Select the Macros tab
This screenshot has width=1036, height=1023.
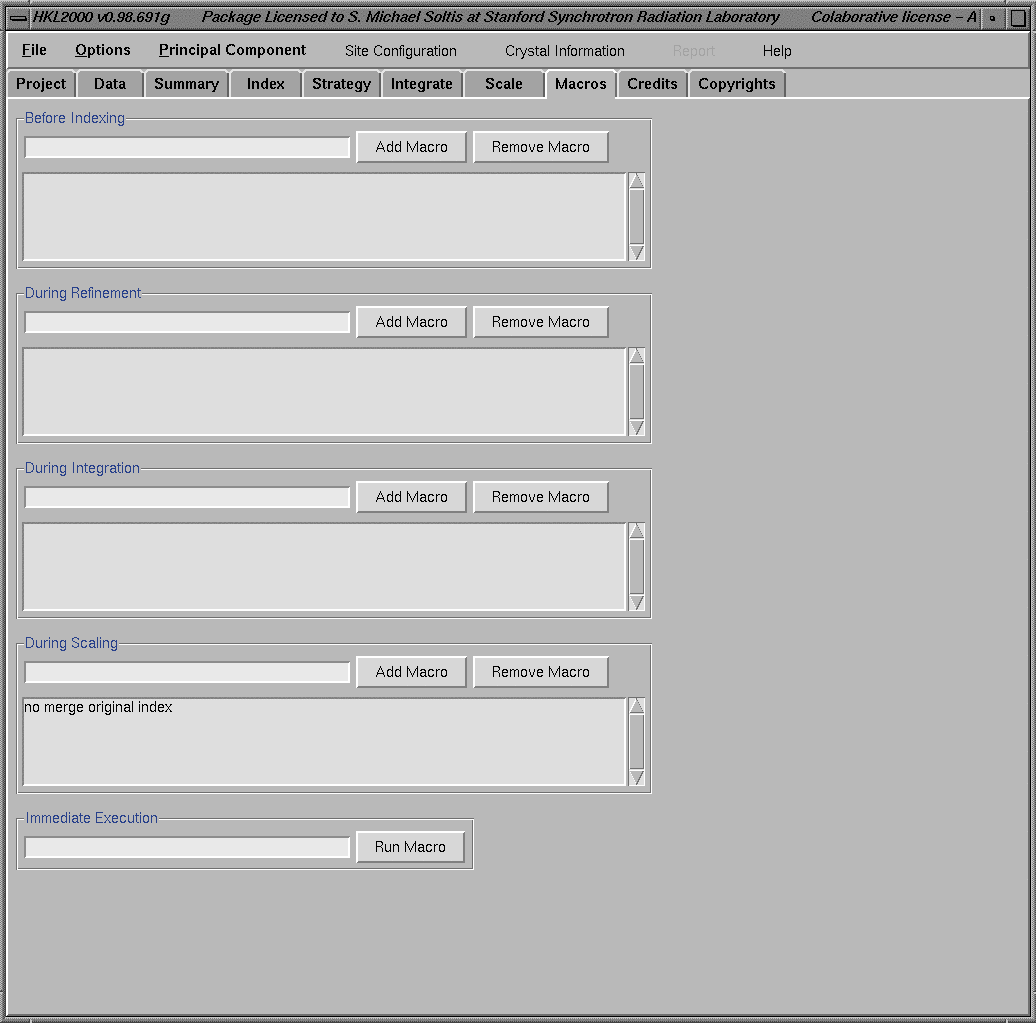click(581, 84)
